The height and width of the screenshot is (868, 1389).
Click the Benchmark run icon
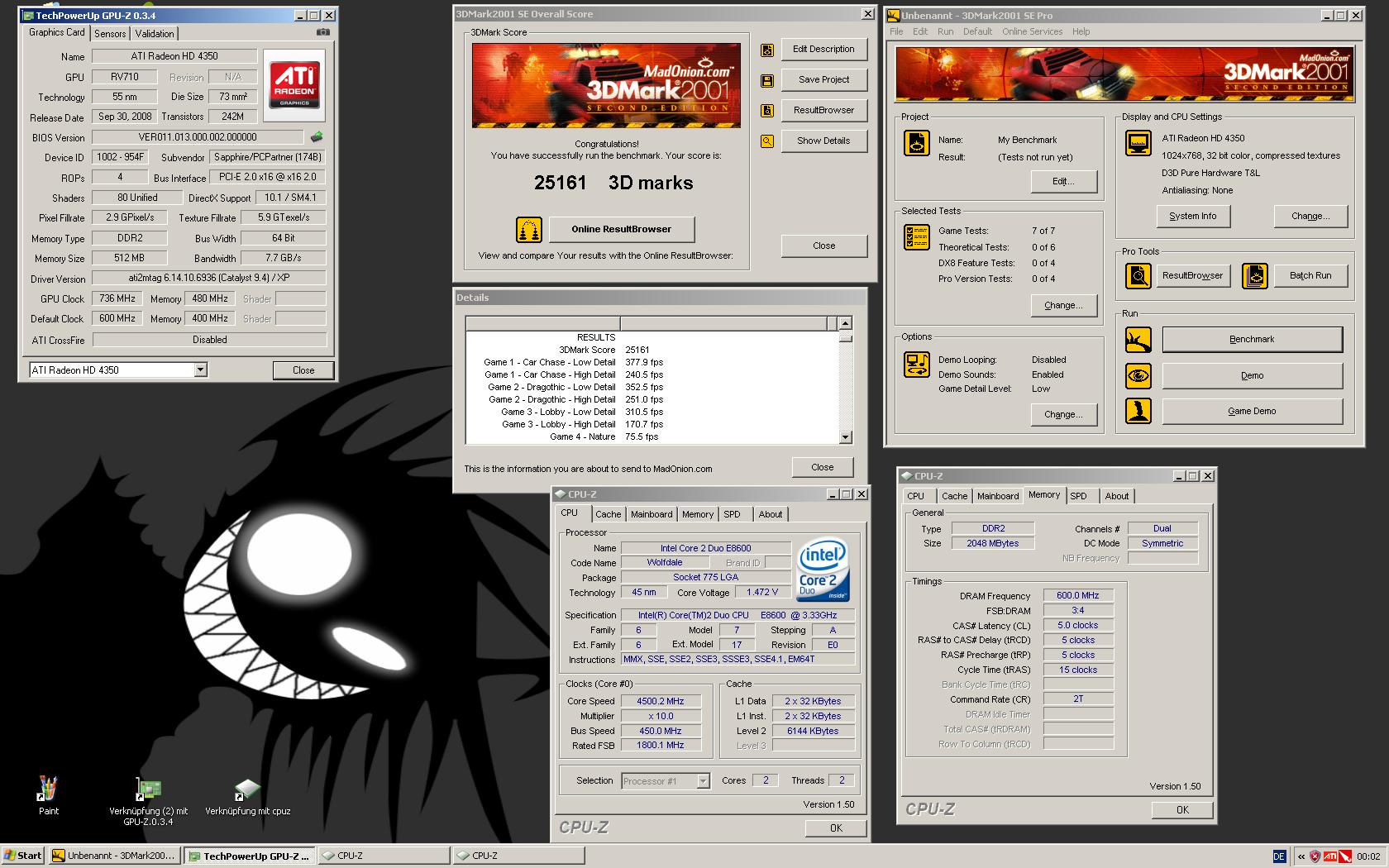point(1138,339)
